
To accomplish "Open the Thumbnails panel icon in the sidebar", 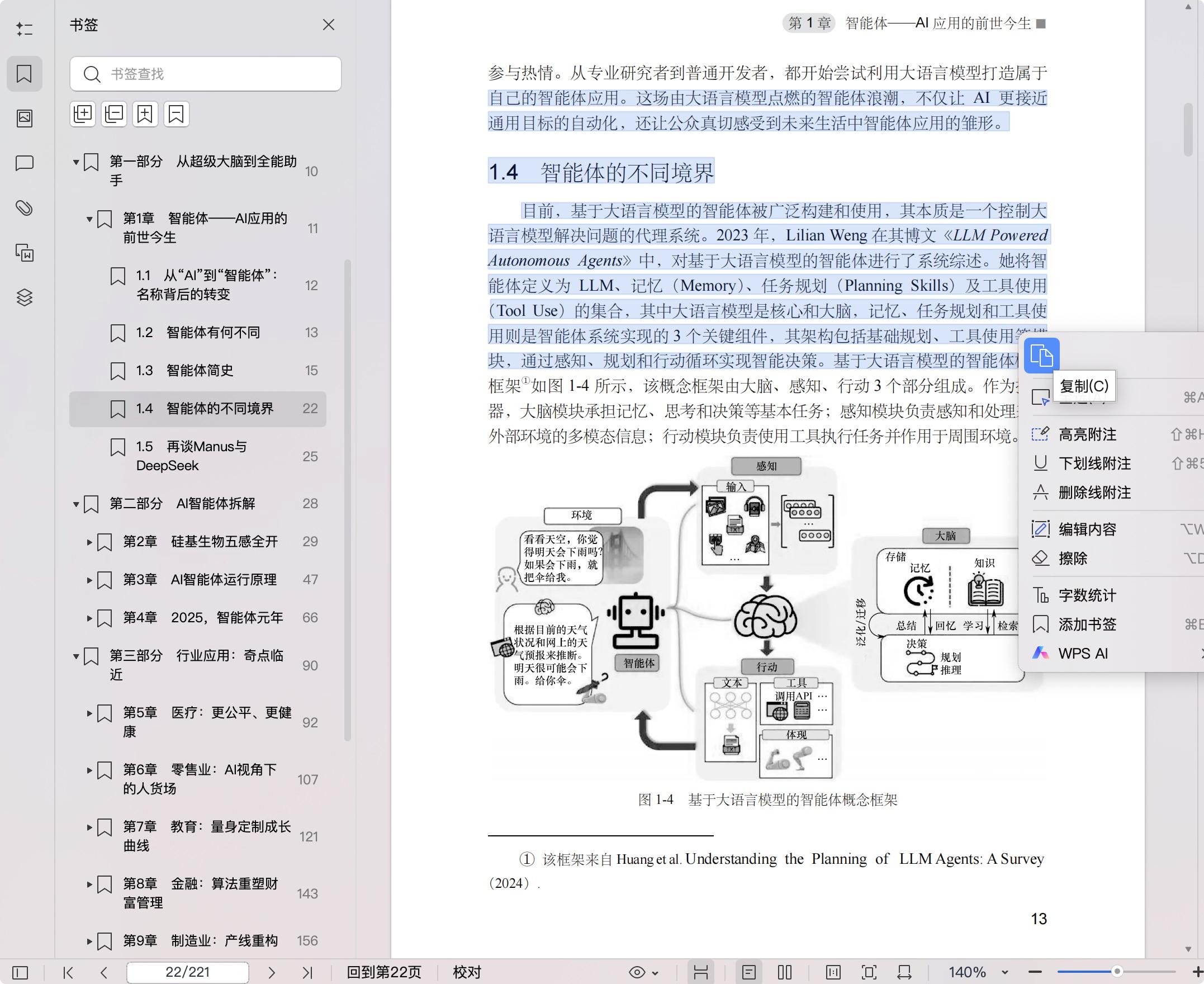I will 25,118.
